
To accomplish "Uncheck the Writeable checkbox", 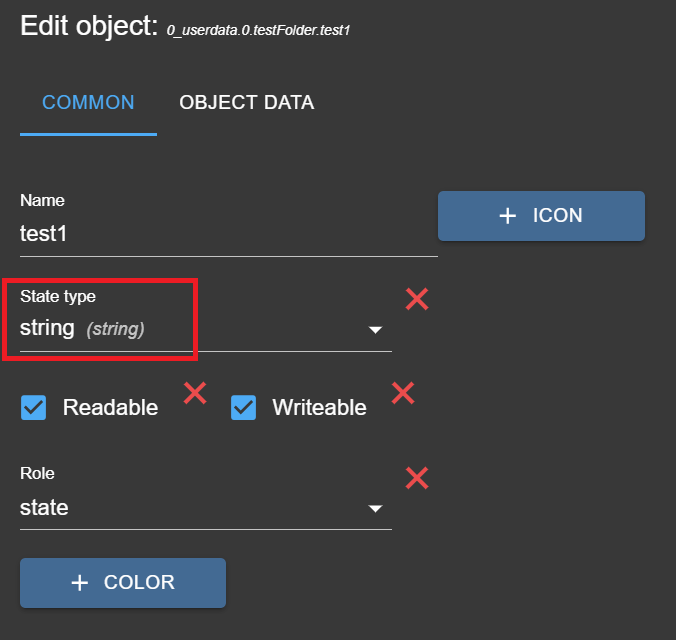I will (x=244, y=407).
